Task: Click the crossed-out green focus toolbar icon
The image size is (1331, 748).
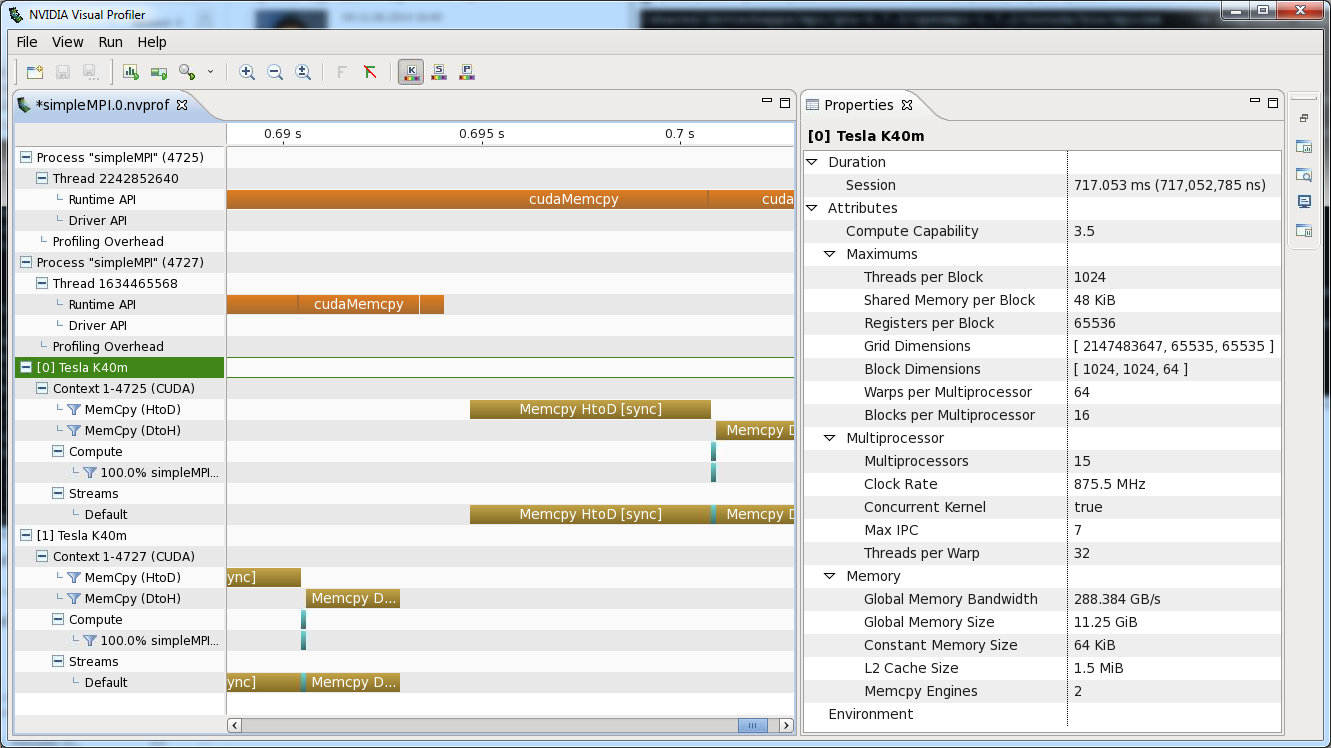Action: [370, 72]
